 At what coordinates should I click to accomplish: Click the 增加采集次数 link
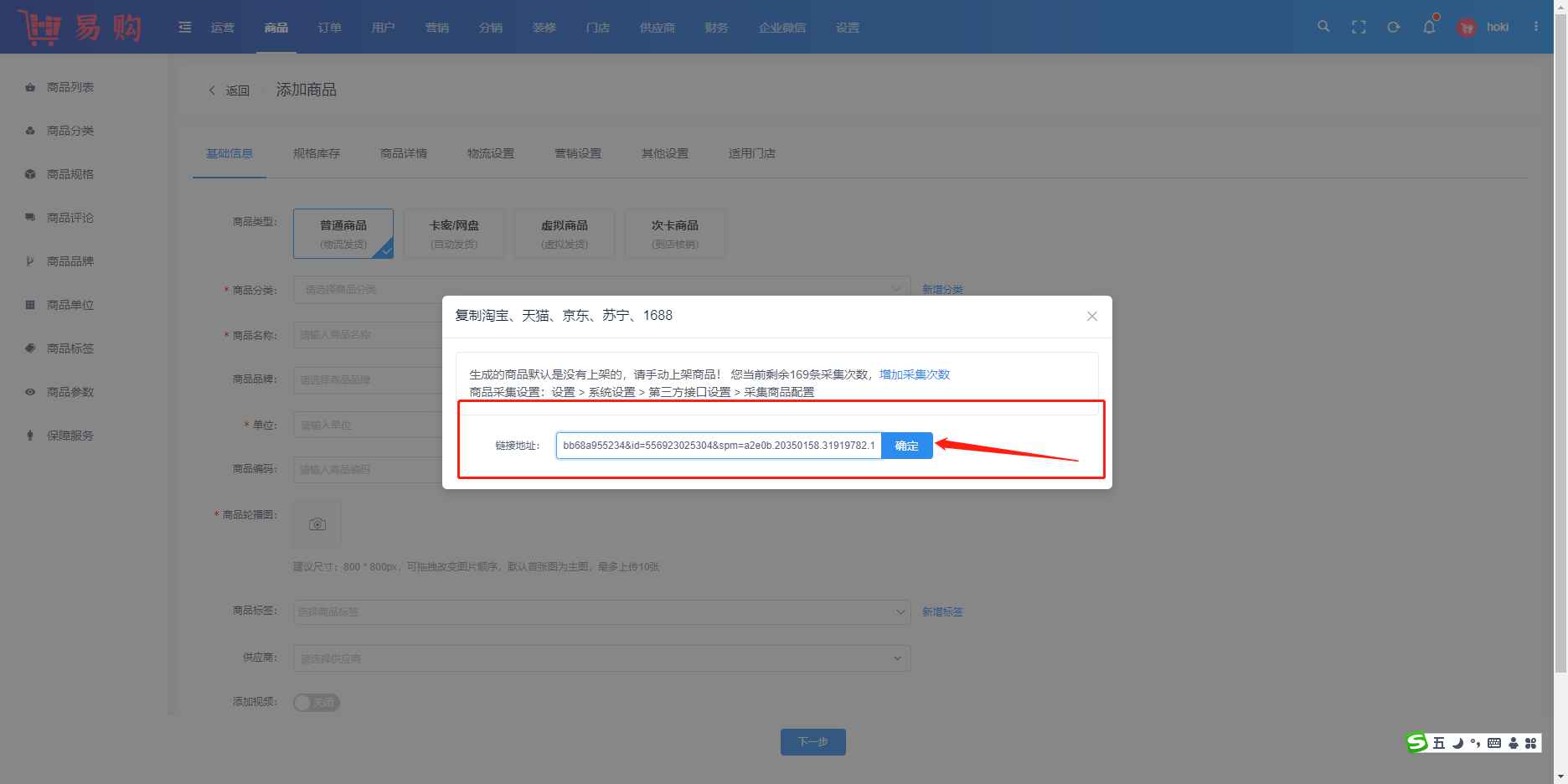point(915,374)
